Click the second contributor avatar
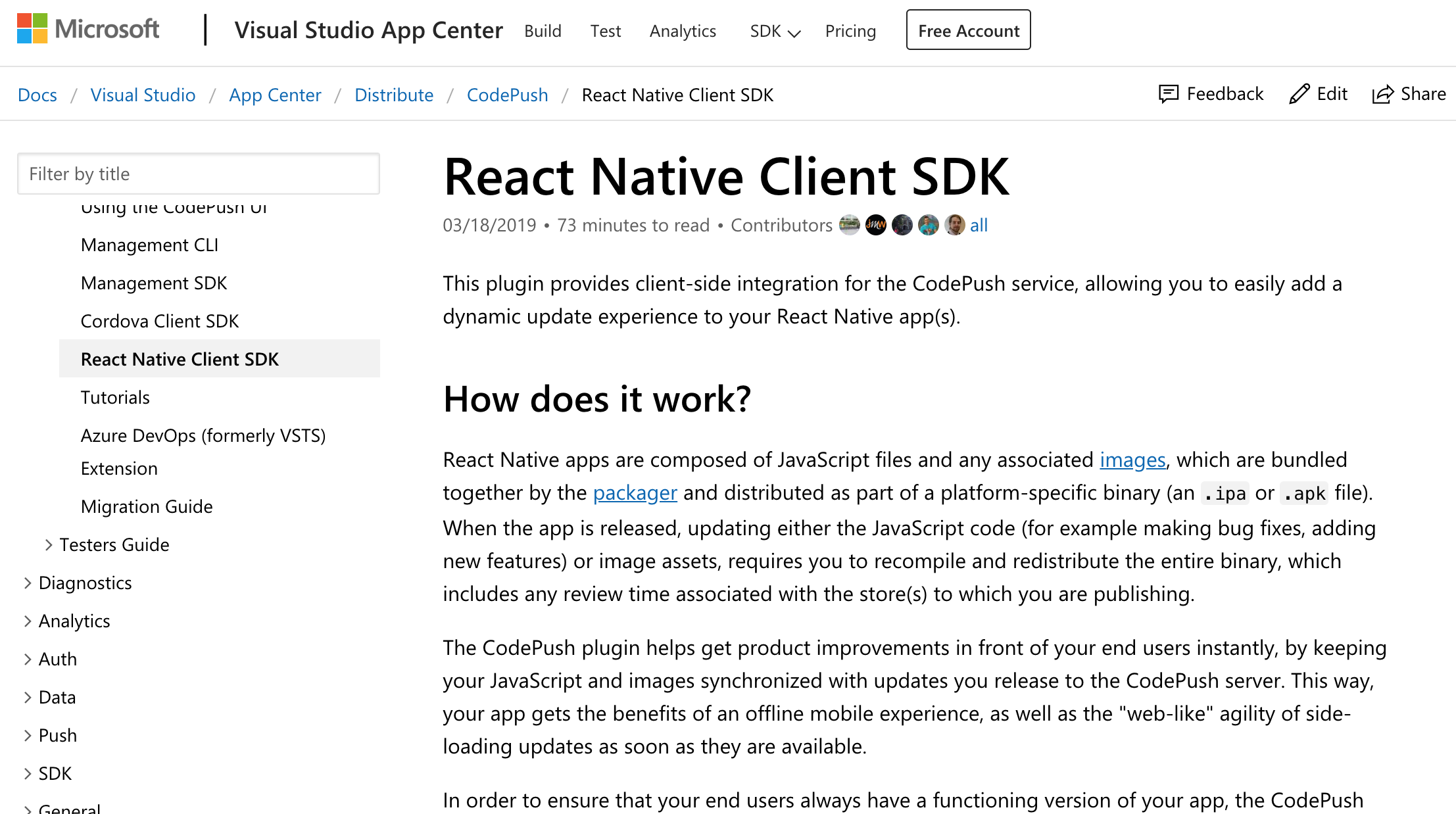The width and height of the screenshot is (1456, 814). [x=875, y=225]
